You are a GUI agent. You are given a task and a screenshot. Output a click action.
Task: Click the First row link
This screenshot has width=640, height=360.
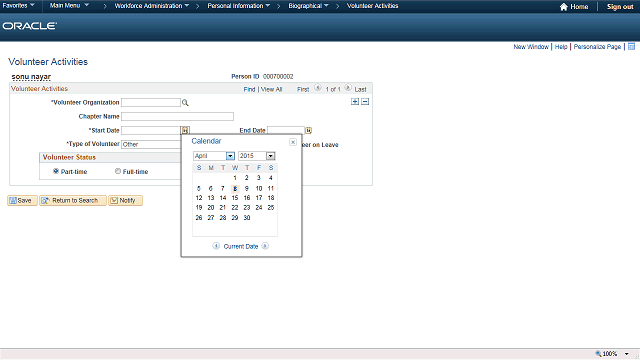point(303,89)
